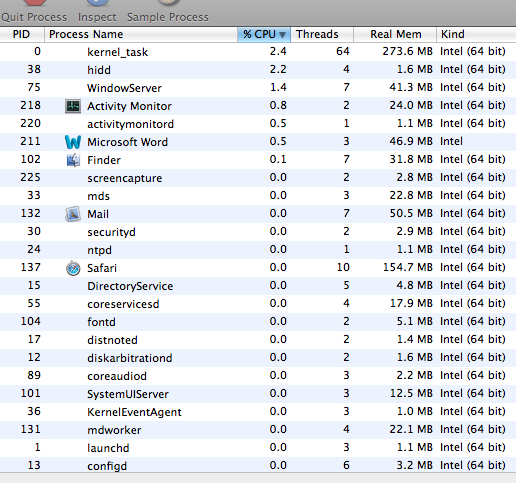The height and width of the screenshot is (483, 516).
Task: Sort by the Threads column header
Action: (322, 34)
